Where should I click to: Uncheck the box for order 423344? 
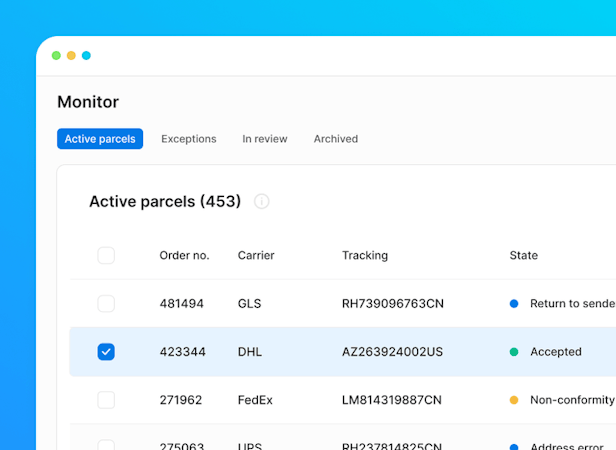click(x=106, y=352)
